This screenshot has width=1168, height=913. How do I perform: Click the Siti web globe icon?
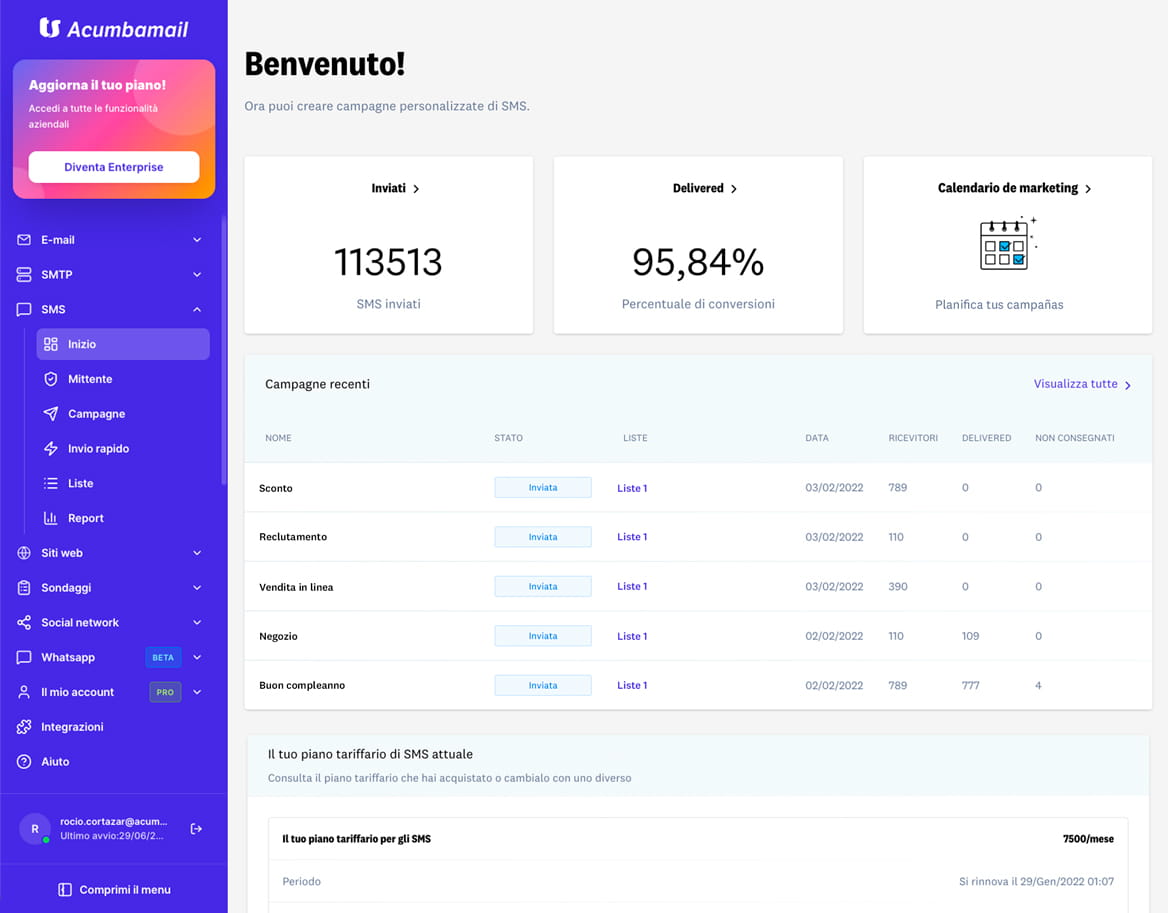click(24, 553)
